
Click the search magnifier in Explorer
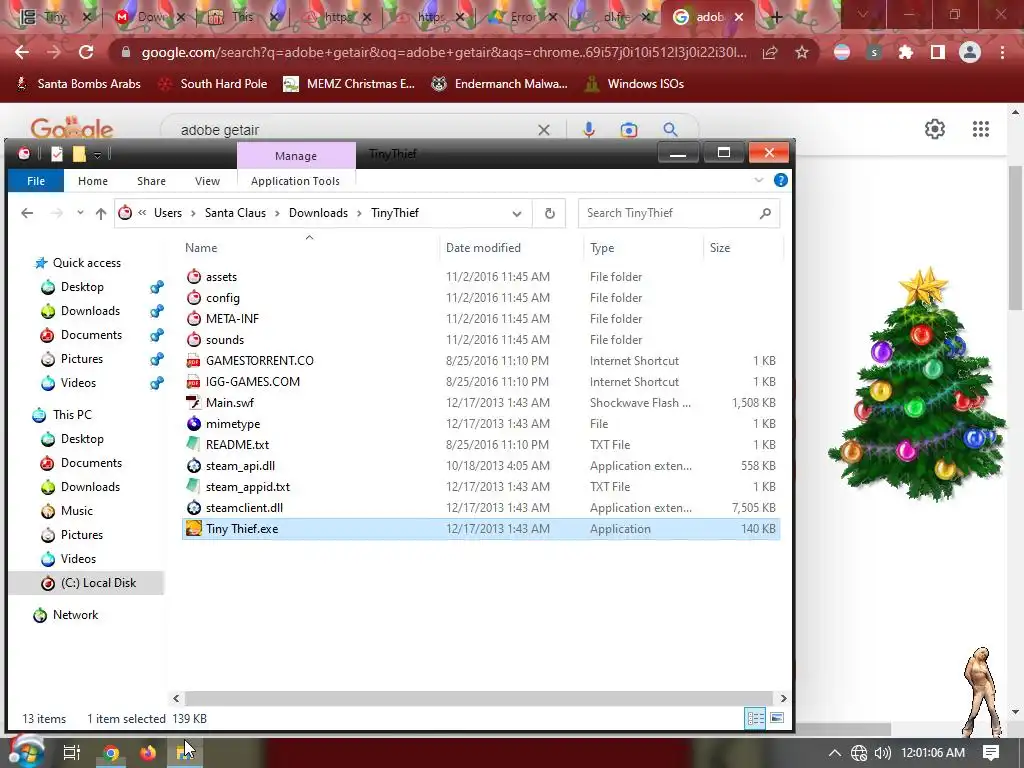765,213
